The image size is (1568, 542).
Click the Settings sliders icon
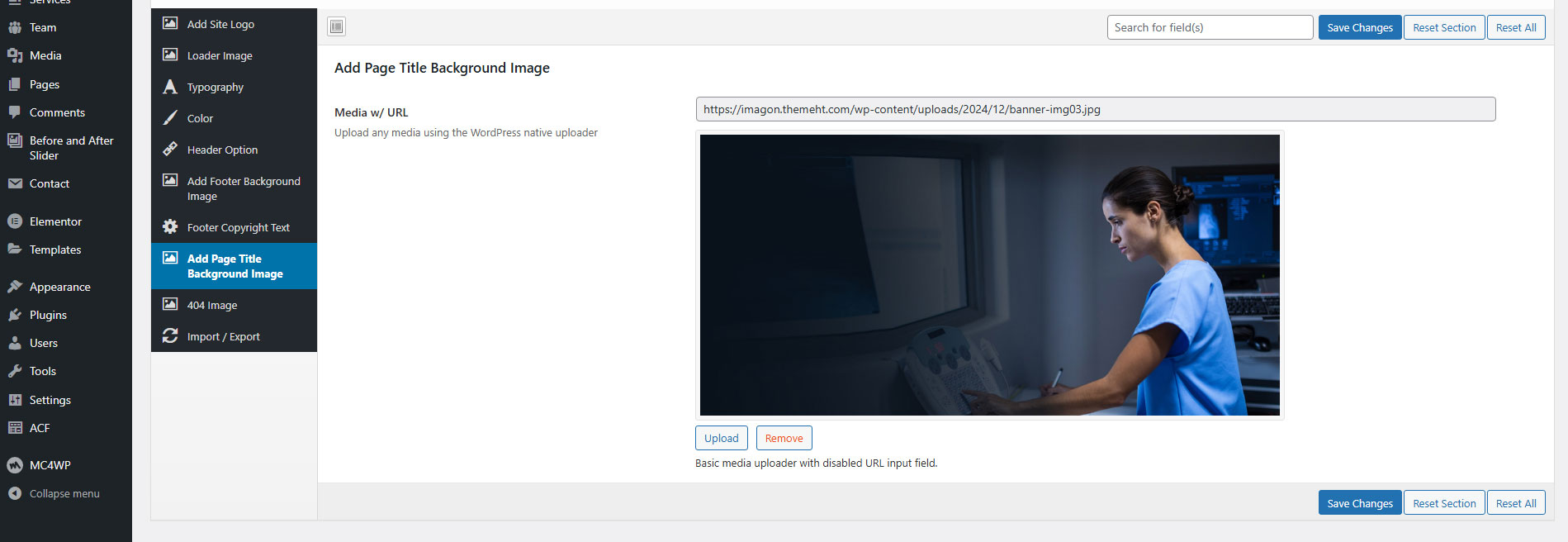click(15, 400)
